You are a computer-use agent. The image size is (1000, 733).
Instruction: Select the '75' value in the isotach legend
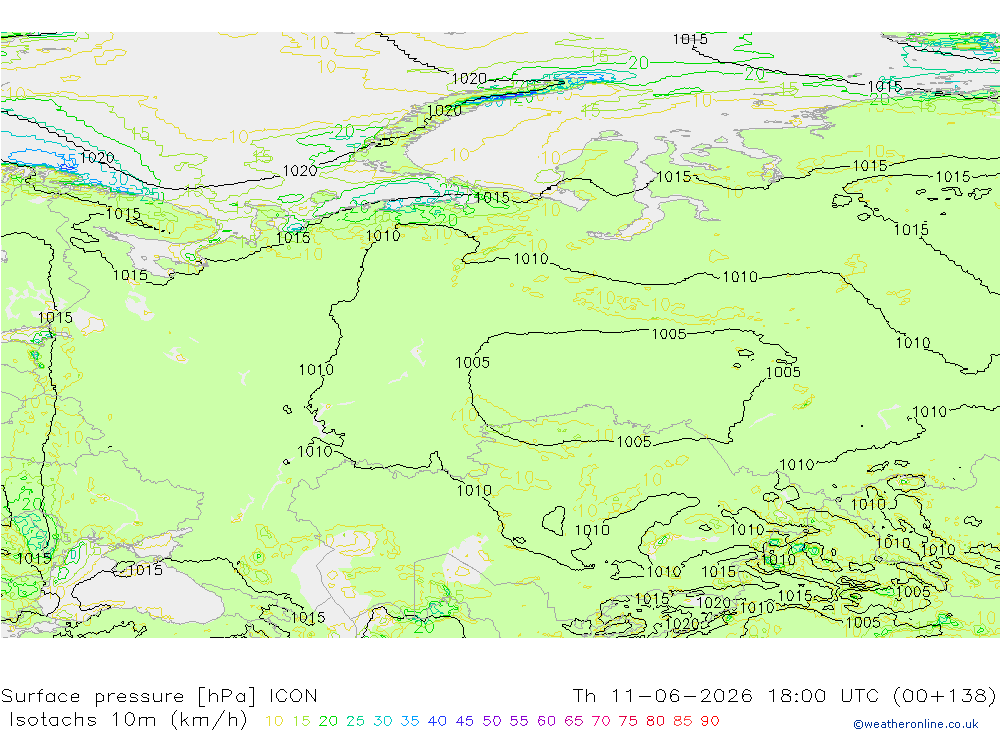(628, 721)
